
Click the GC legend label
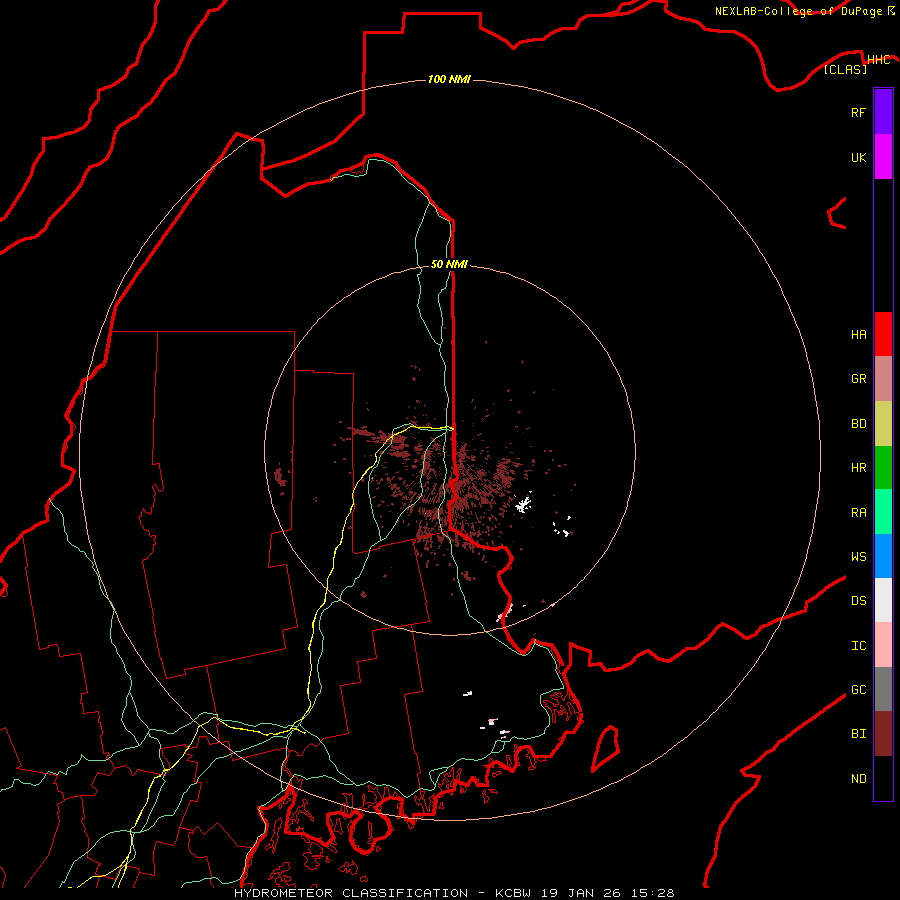pos(858,689)
